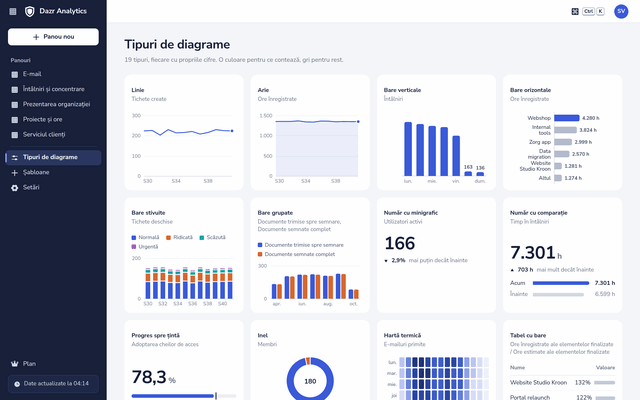Image resolution: width=640 pixels, height=400 pixels.
Task: Click the Bare stivuite card title
Action: (148, 213)
